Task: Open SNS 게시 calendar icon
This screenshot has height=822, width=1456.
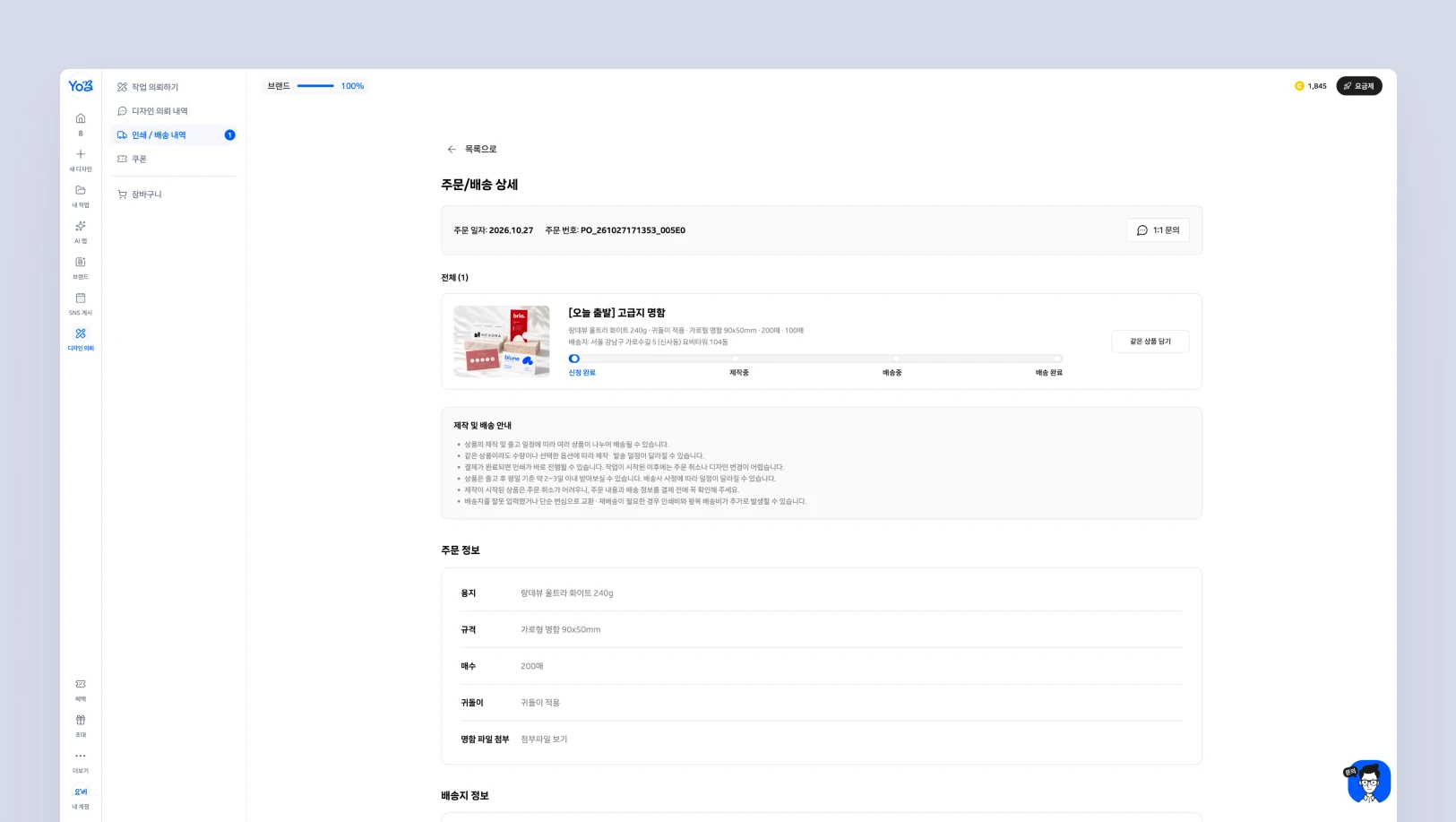Action: 81,298
